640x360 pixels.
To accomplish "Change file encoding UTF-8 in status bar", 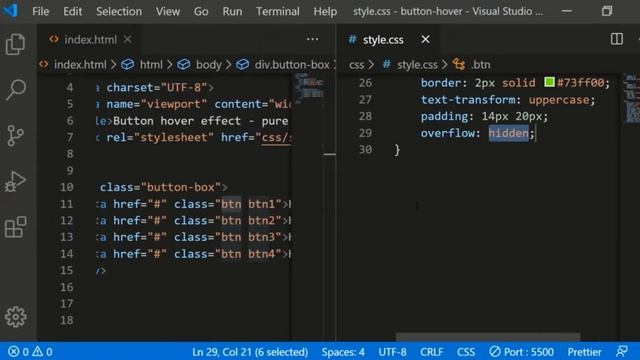I will (392, 351).
